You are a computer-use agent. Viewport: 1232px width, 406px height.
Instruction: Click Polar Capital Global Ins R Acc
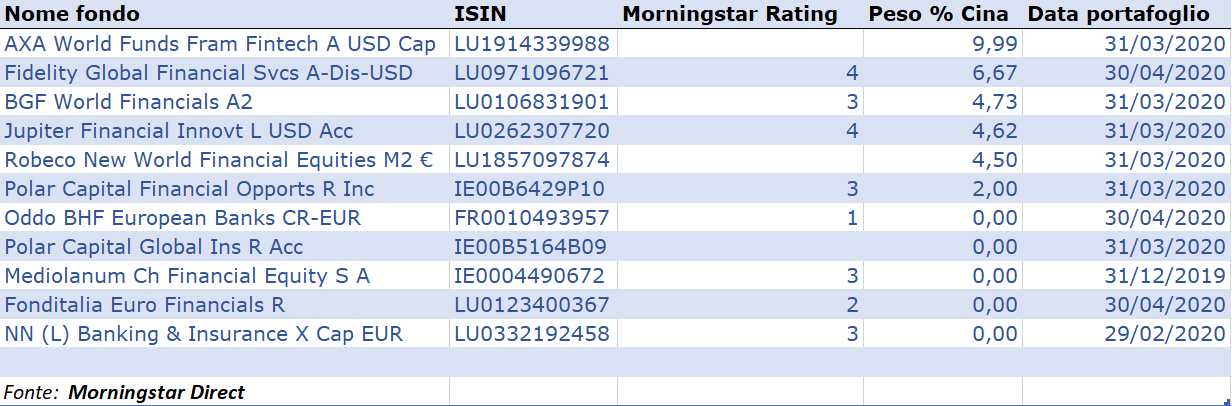(x=154, y=247)
